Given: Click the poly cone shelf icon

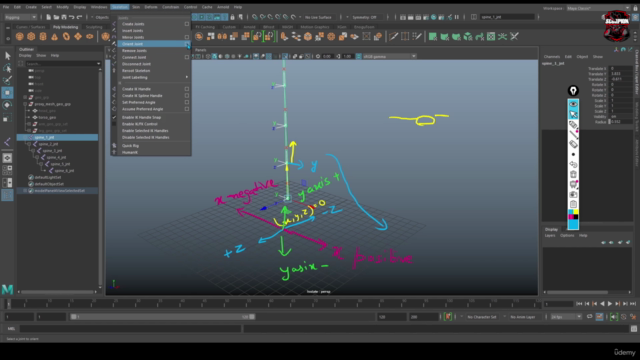Looking at the screenshot, I should [54, 36].
